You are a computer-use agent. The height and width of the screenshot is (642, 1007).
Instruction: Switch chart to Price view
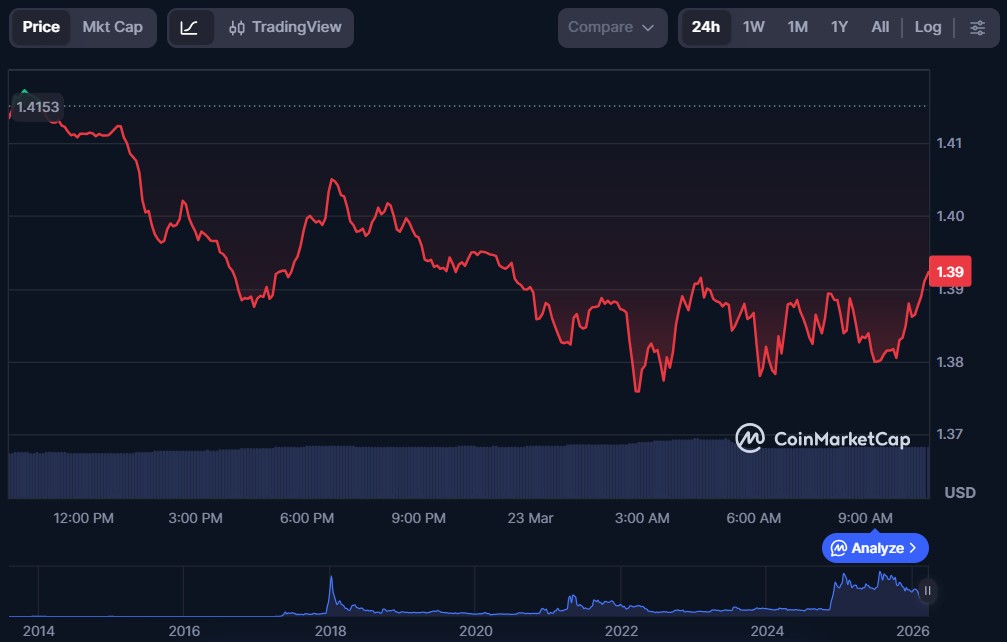pos(41,27)
